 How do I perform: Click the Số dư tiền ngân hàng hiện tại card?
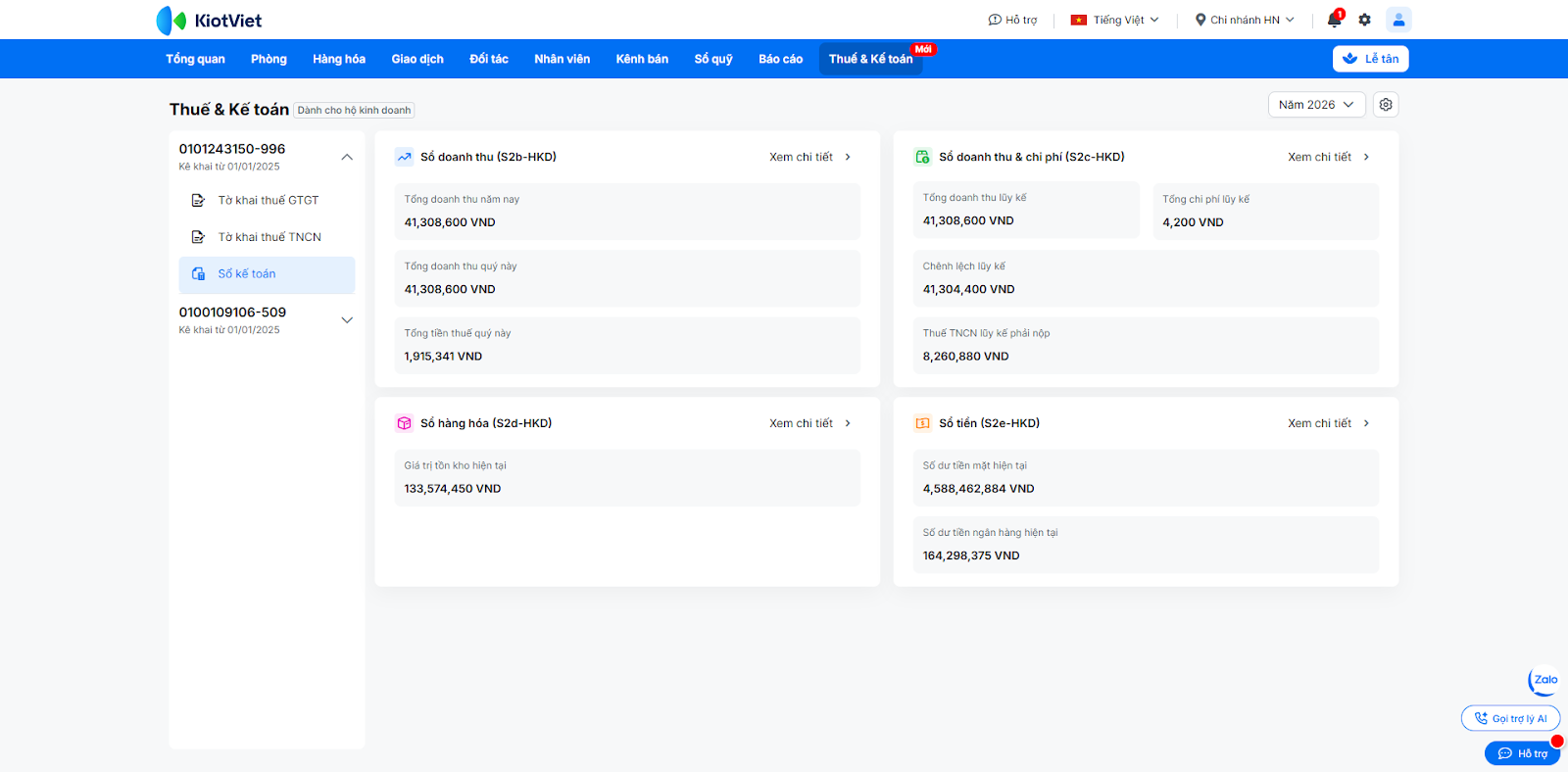1146,545
